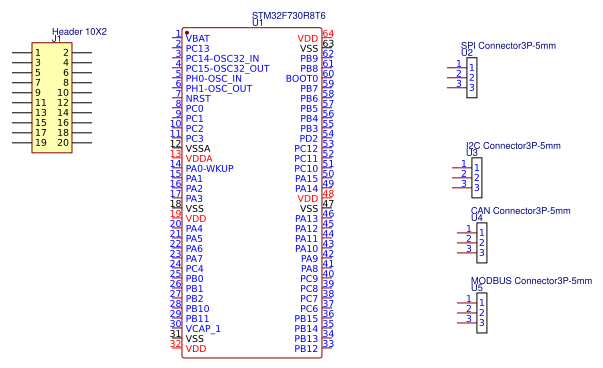Click the J1 header yellow body

click(x=52, y=98)
